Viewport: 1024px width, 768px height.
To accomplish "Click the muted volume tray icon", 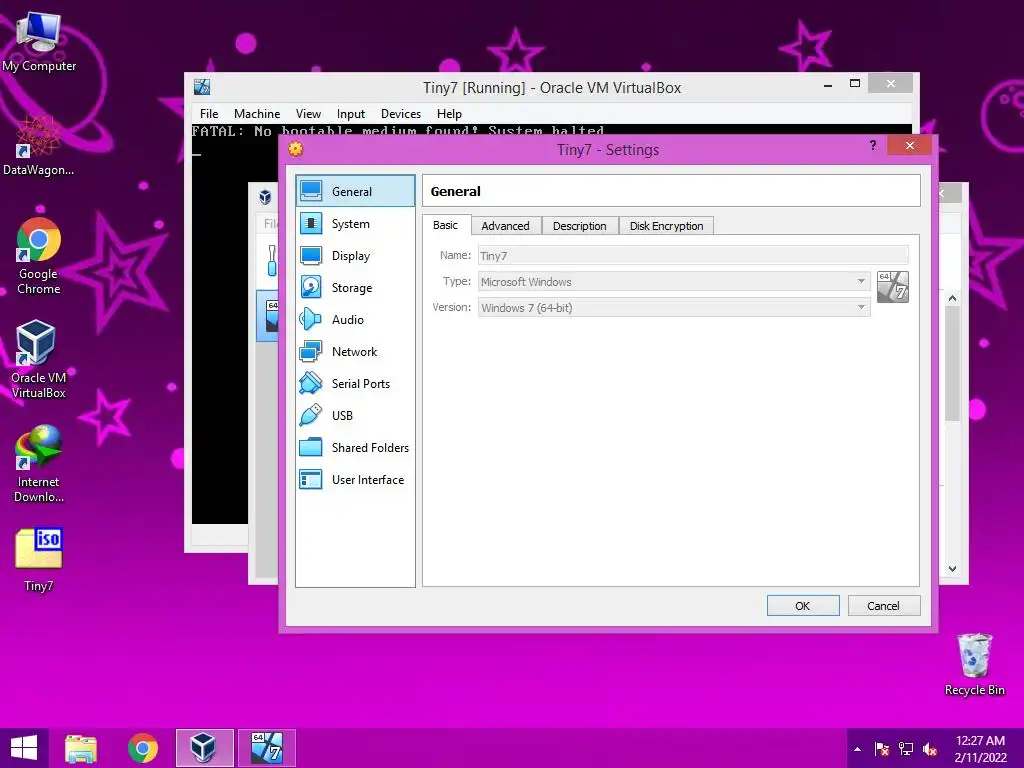I will pyautogui.click(x=930, y=749).
